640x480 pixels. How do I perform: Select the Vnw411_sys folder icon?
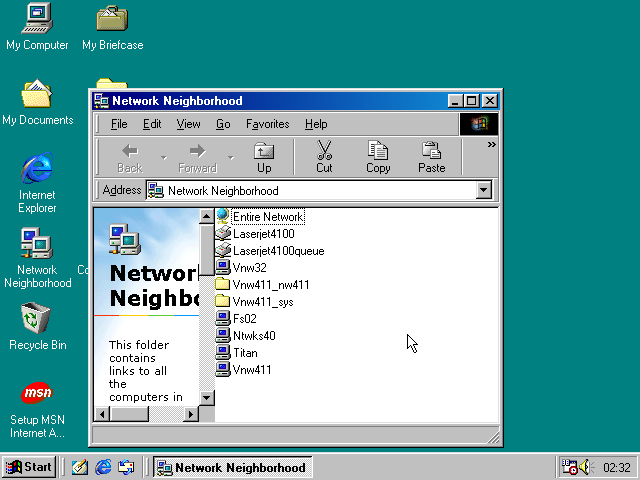222,302
